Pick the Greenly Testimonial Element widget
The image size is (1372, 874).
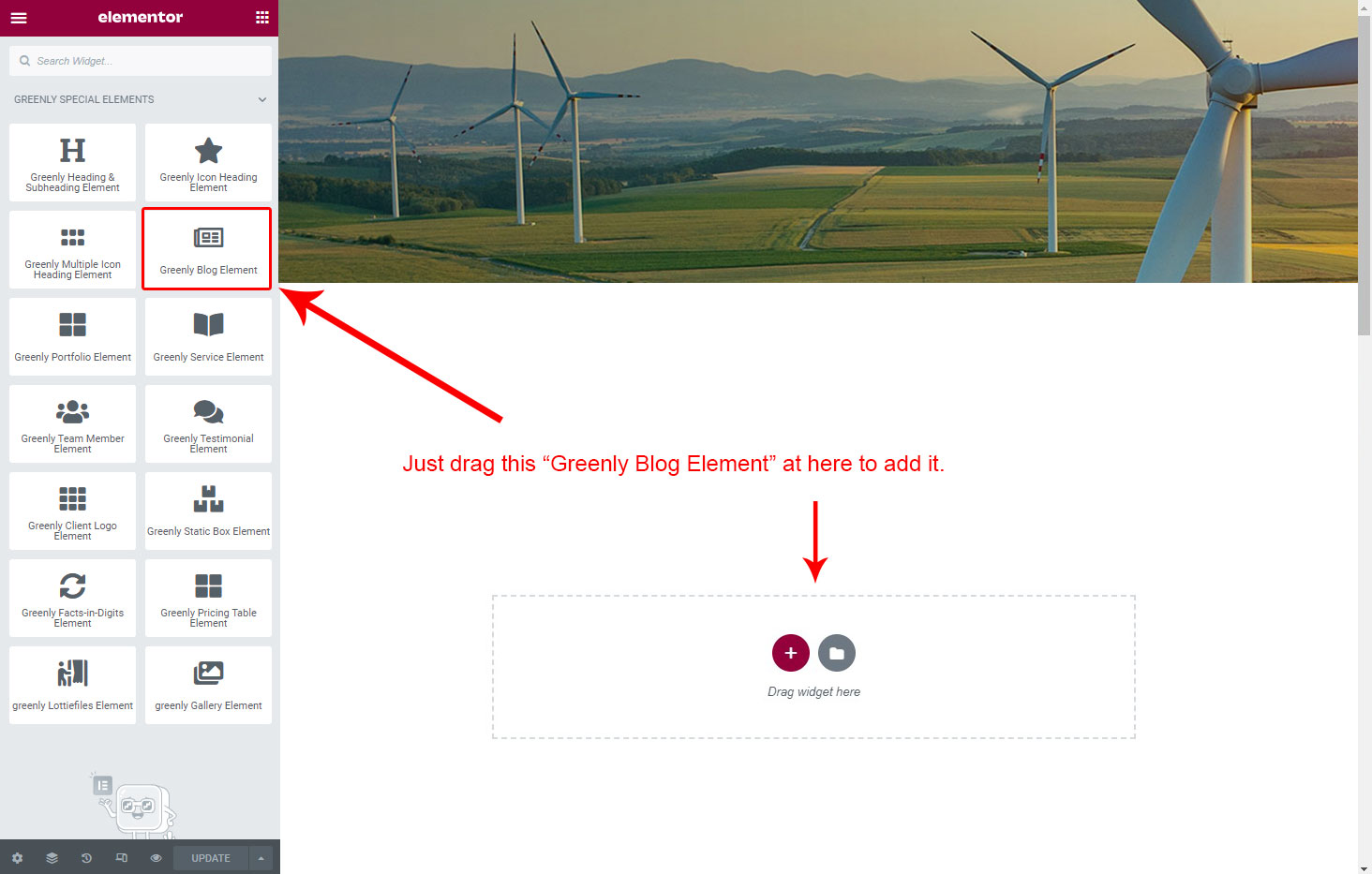[x=208, y=423]
